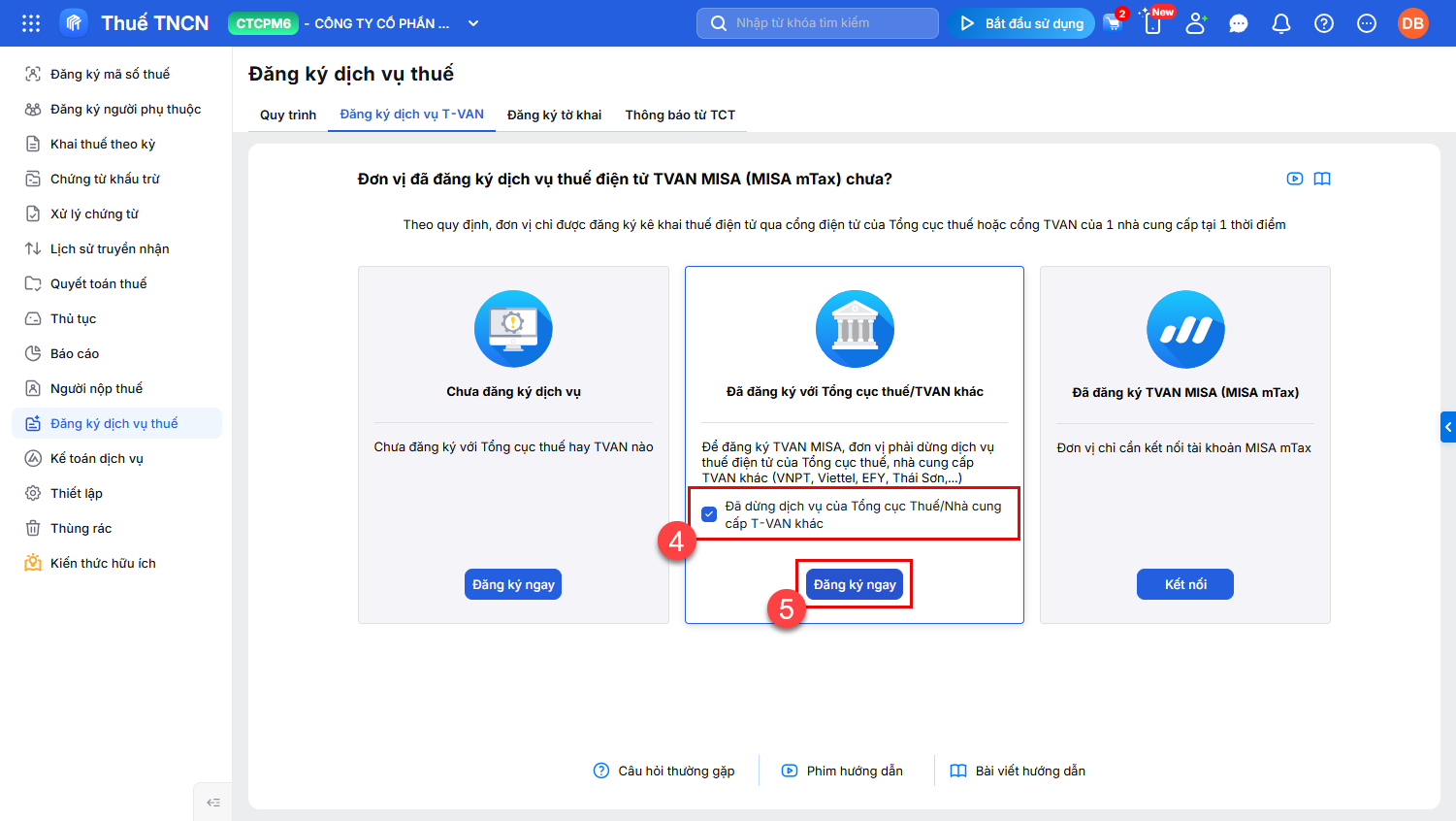Expand the right side panel arrow

coord(1448,427)
